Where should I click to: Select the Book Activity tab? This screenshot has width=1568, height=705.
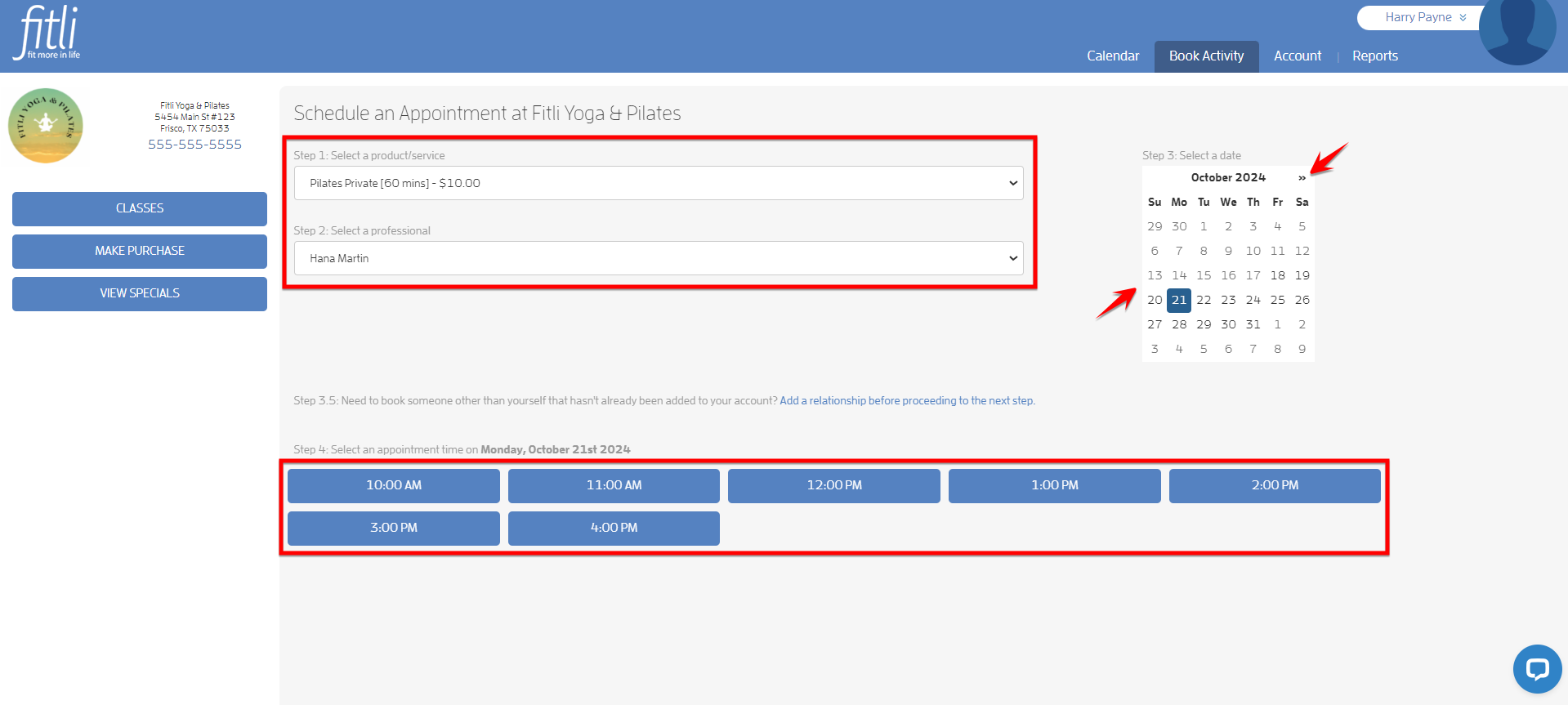pos(1206,56)
